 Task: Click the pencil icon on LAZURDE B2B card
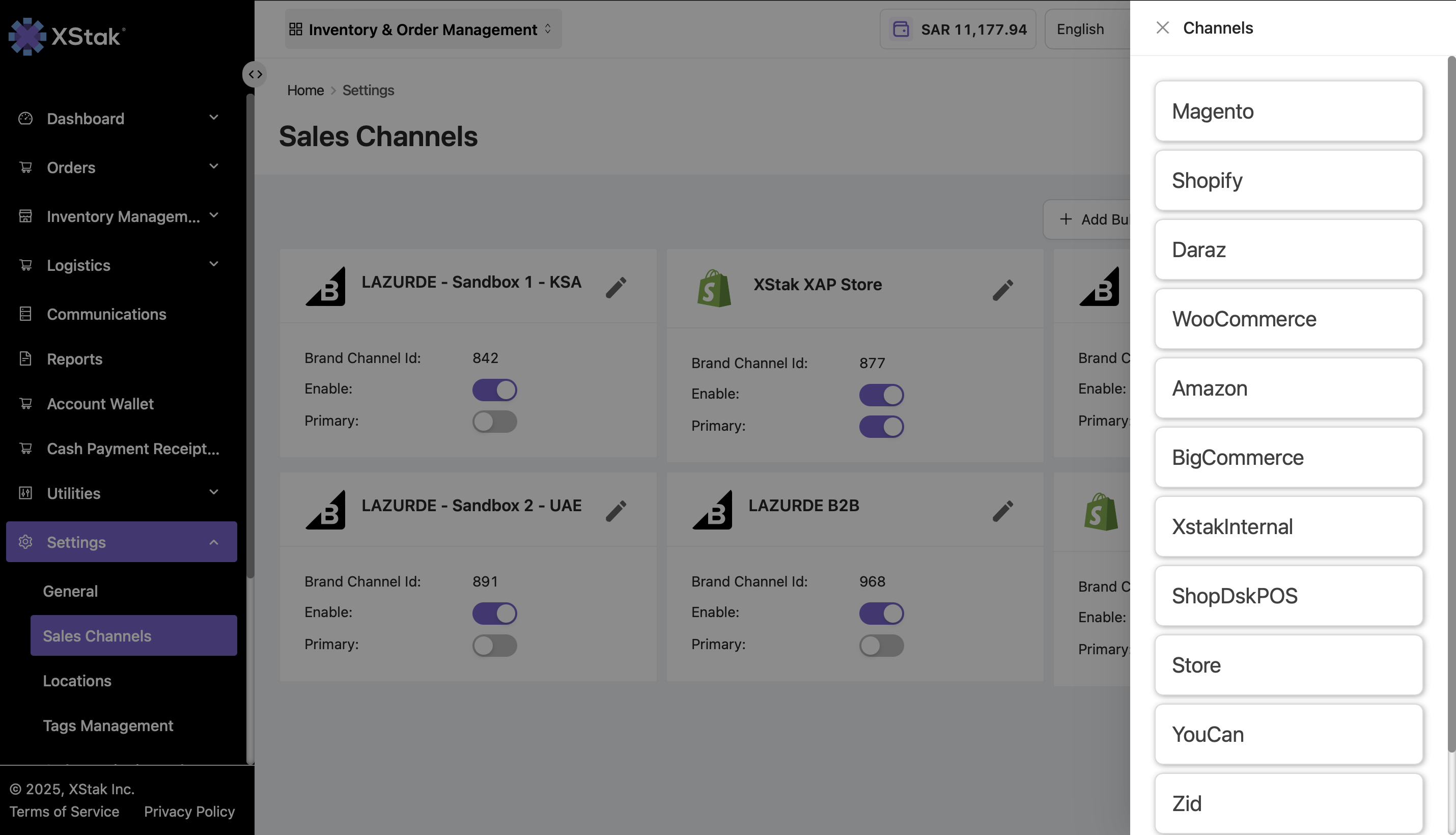point(1002,511)
